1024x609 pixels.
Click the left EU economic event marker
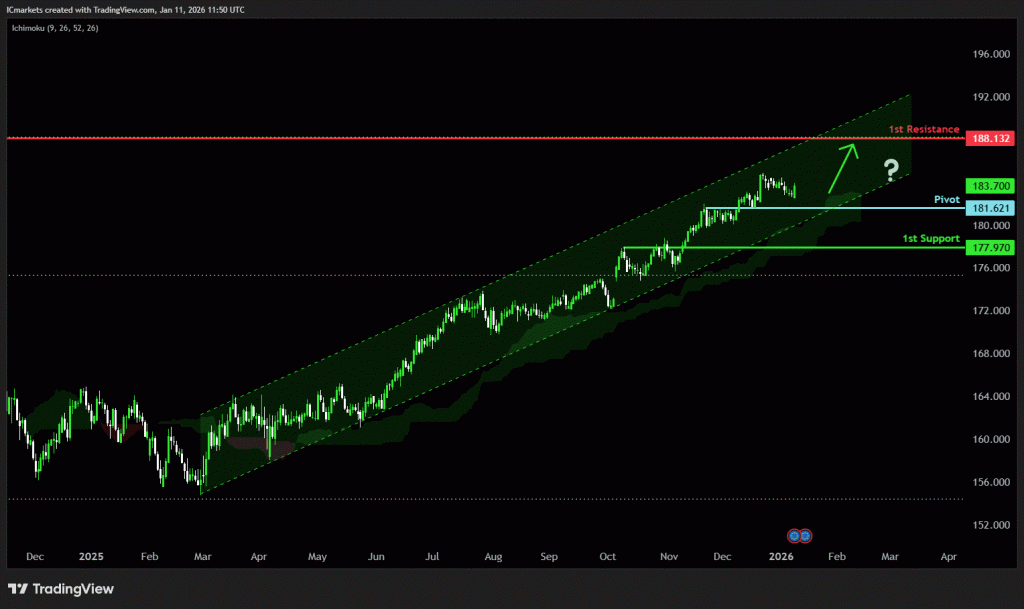pos(795,535)
